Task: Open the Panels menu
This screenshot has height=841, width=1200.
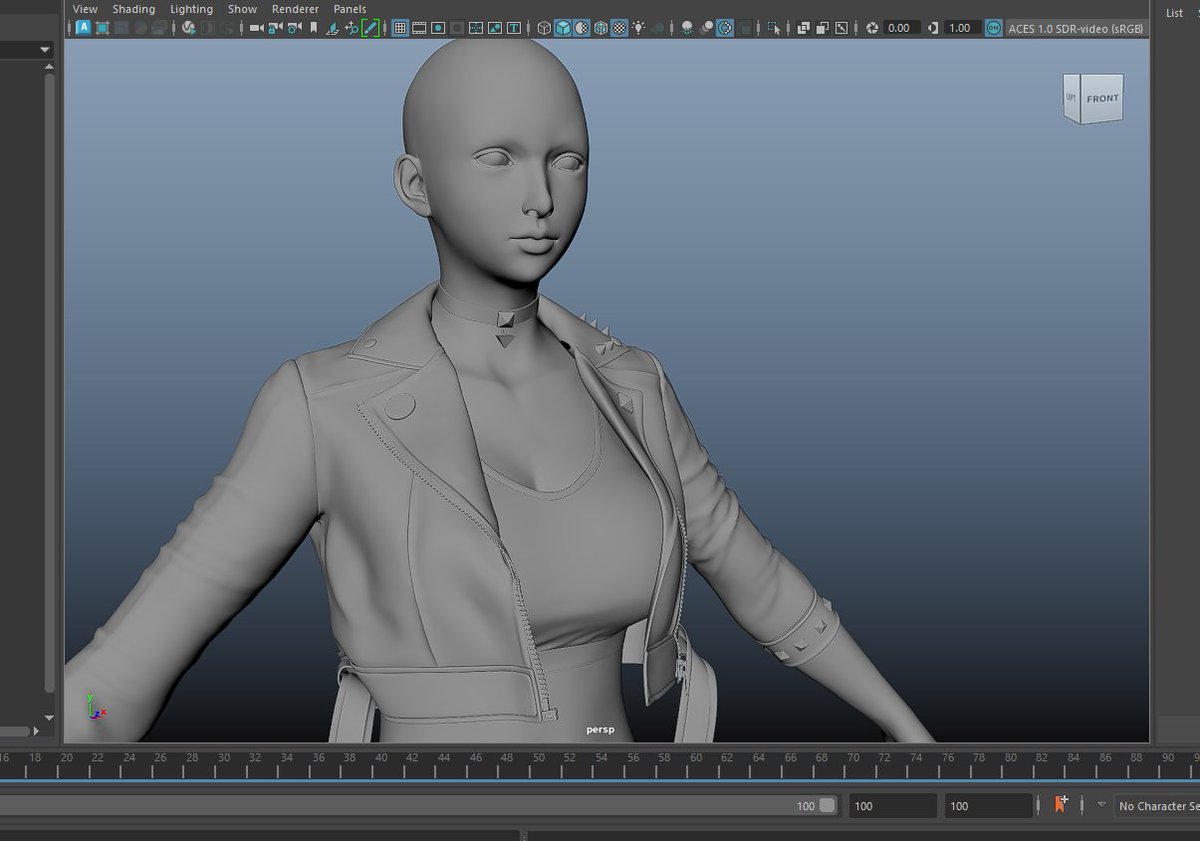Action: [x=349, y=9]
